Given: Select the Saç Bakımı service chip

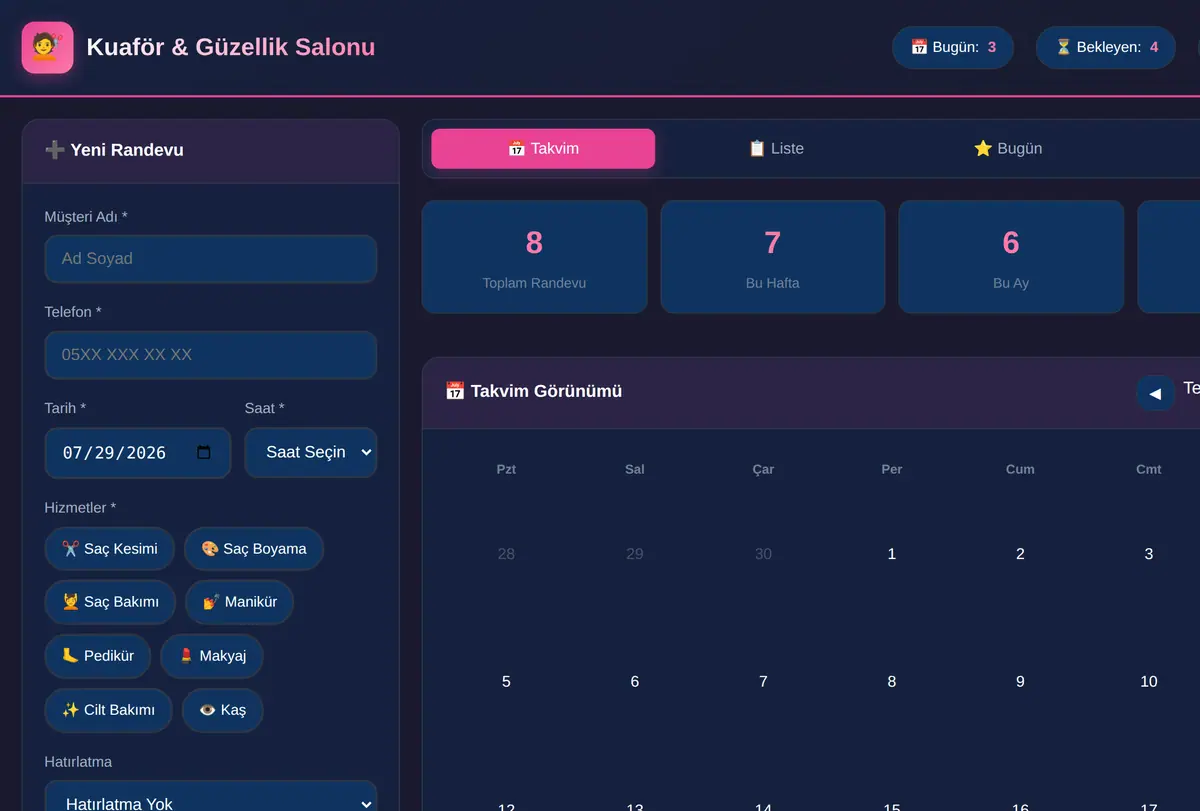Looking at the screenshot, I should pos(111,602).
